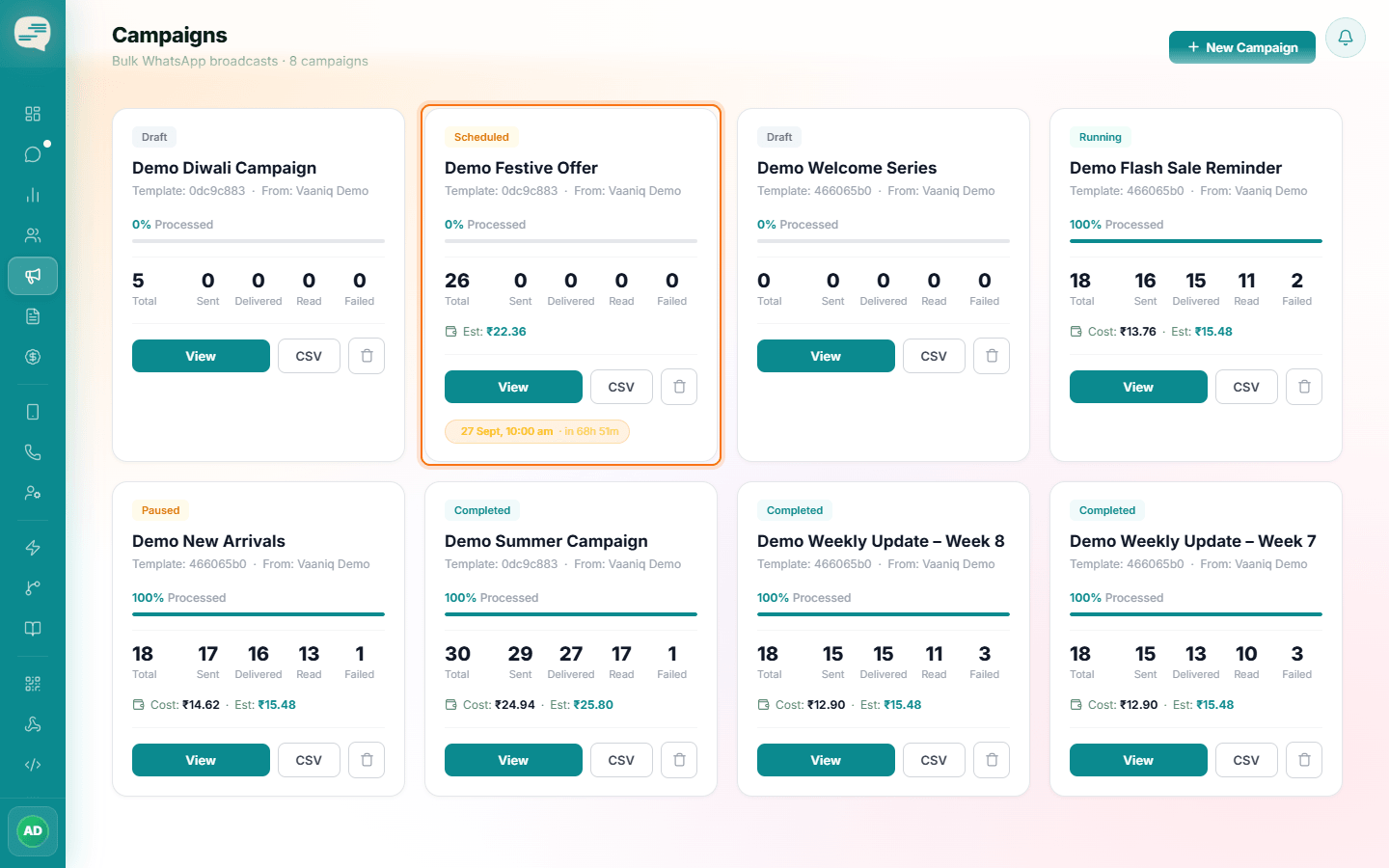Viewport: 1389px width, 868px height.
Task: Delete the Demo Festive Offer campaign
Action: point(679,387)
